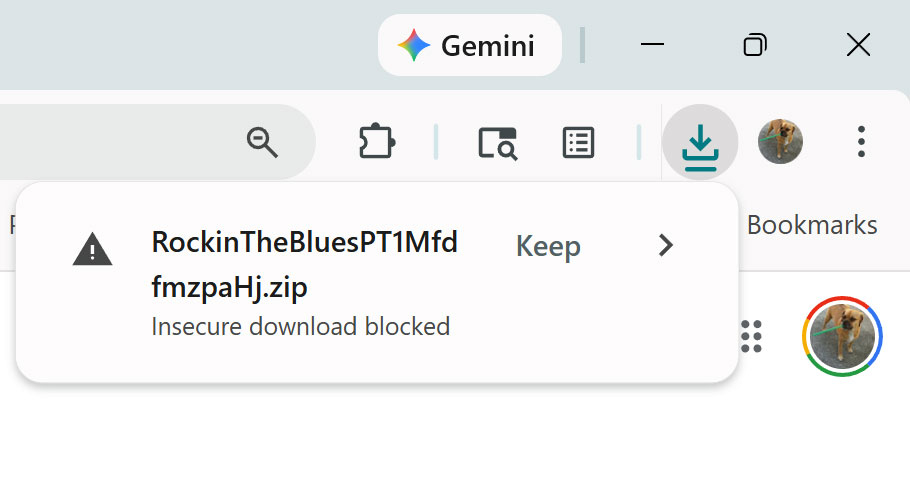Screen dimensions: 910x495
Task: Open the Bookmarks folder on bookmarks bar
Action: tap(811, 225)
